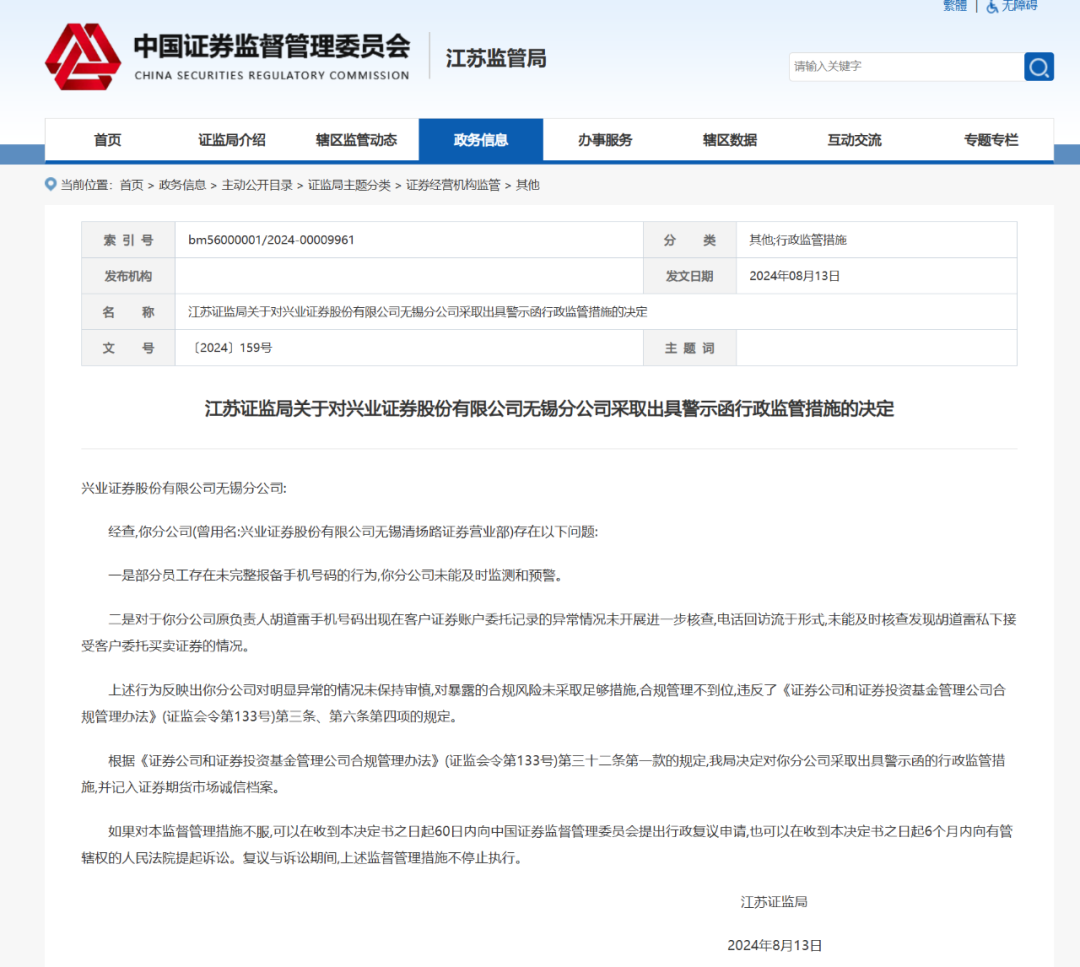The image size is (1080, 967).
Task: Click the CSRC red logo emblem
Action: click(82, 57)
